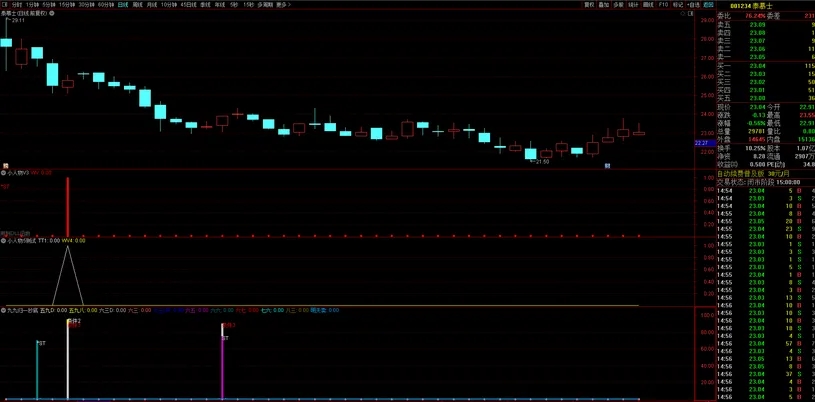Select the 60分钟 period tab

105,4
